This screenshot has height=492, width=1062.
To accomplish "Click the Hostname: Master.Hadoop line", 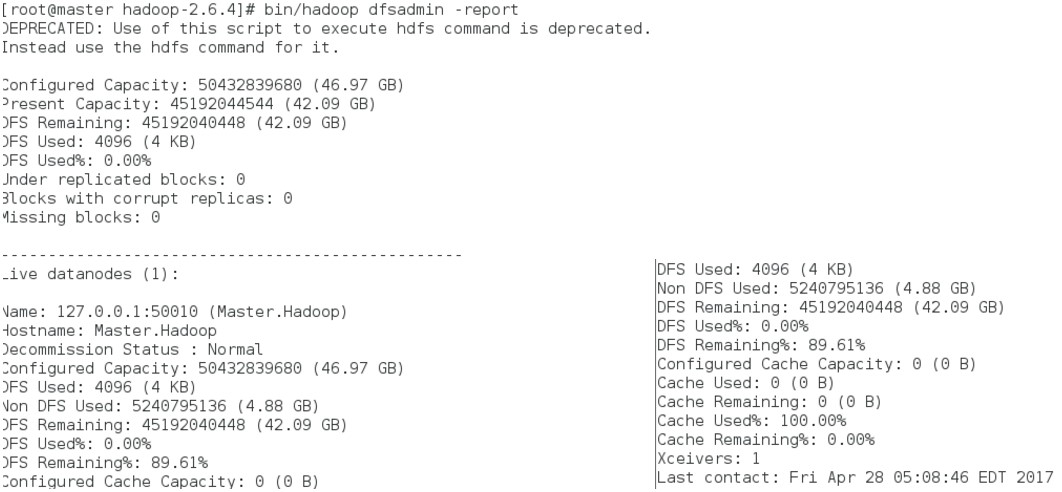I will 108,331.
